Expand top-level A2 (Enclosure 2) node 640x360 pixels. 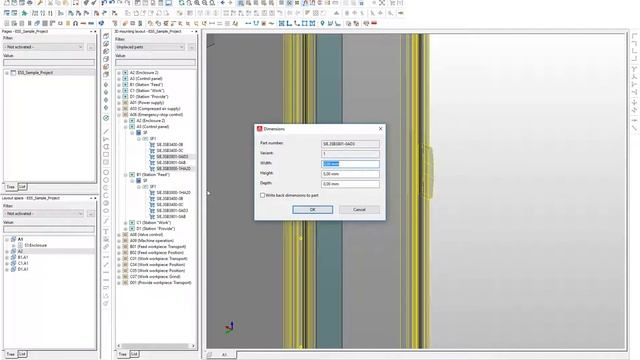119,73
